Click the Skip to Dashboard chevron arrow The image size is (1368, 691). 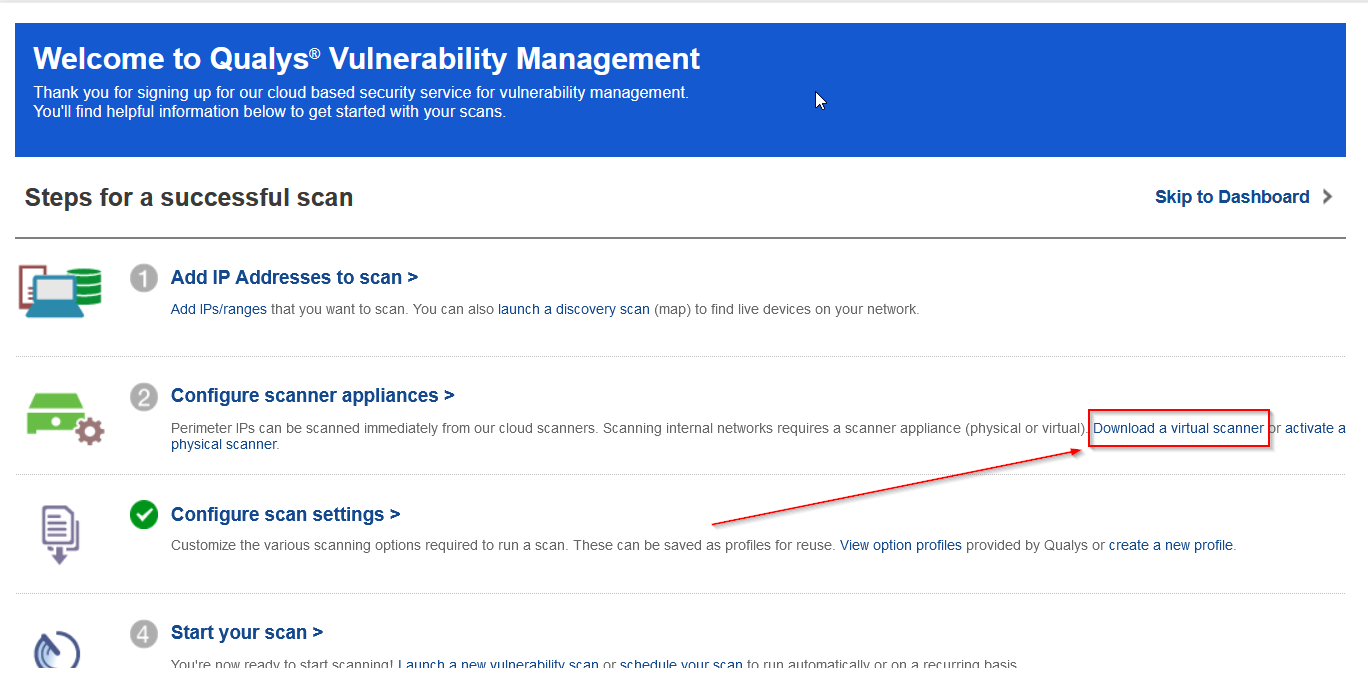coord(1328,197)
